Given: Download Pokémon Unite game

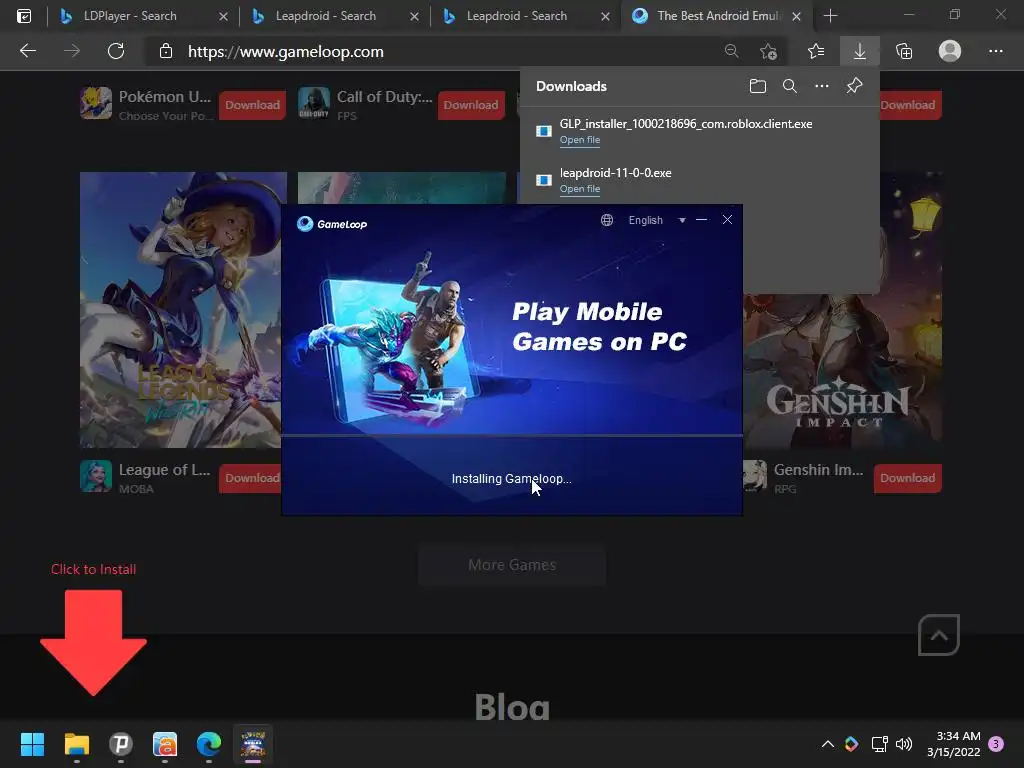Looking at the screenshot, I should [x=252, y=105].
